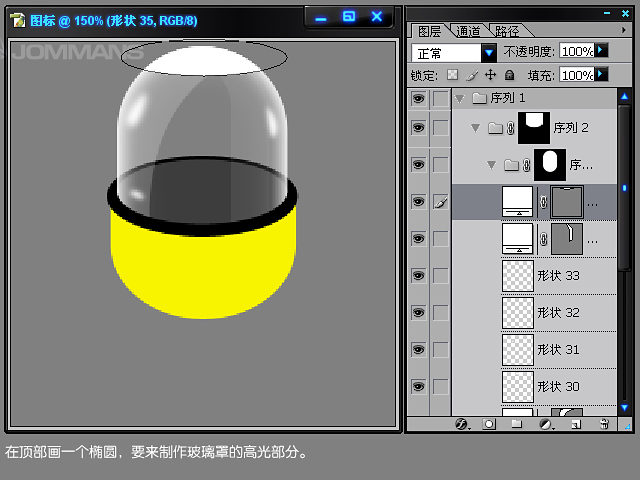
Task: Select the 形状 31 layer name
Action: pyautogui.click(x=558, y=350)
